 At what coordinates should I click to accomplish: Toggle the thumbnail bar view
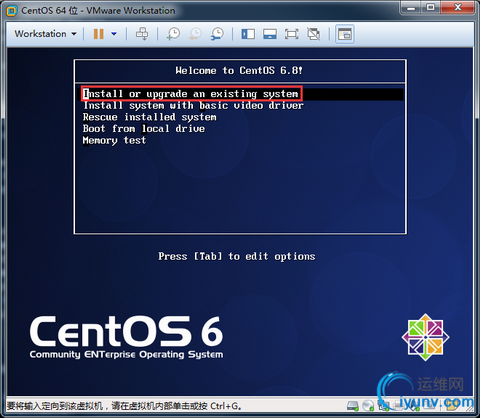tap(270, 34)
